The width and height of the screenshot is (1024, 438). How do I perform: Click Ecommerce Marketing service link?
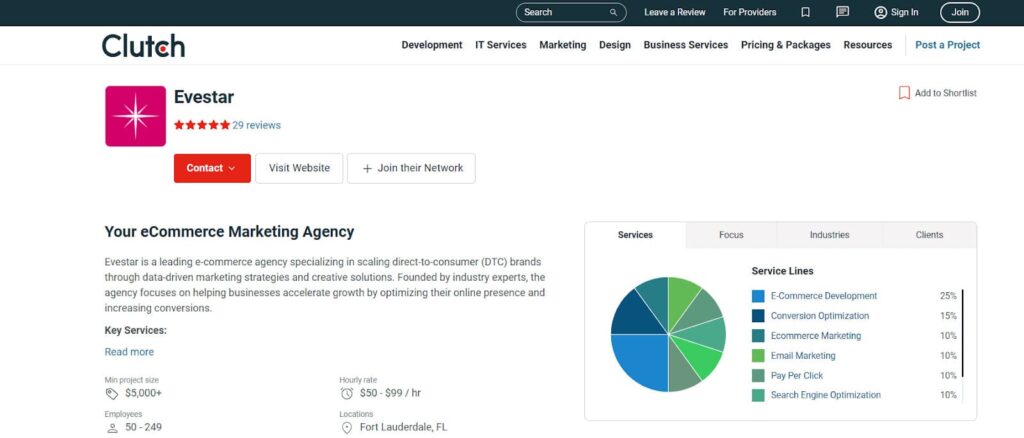[x=816, y=336]
